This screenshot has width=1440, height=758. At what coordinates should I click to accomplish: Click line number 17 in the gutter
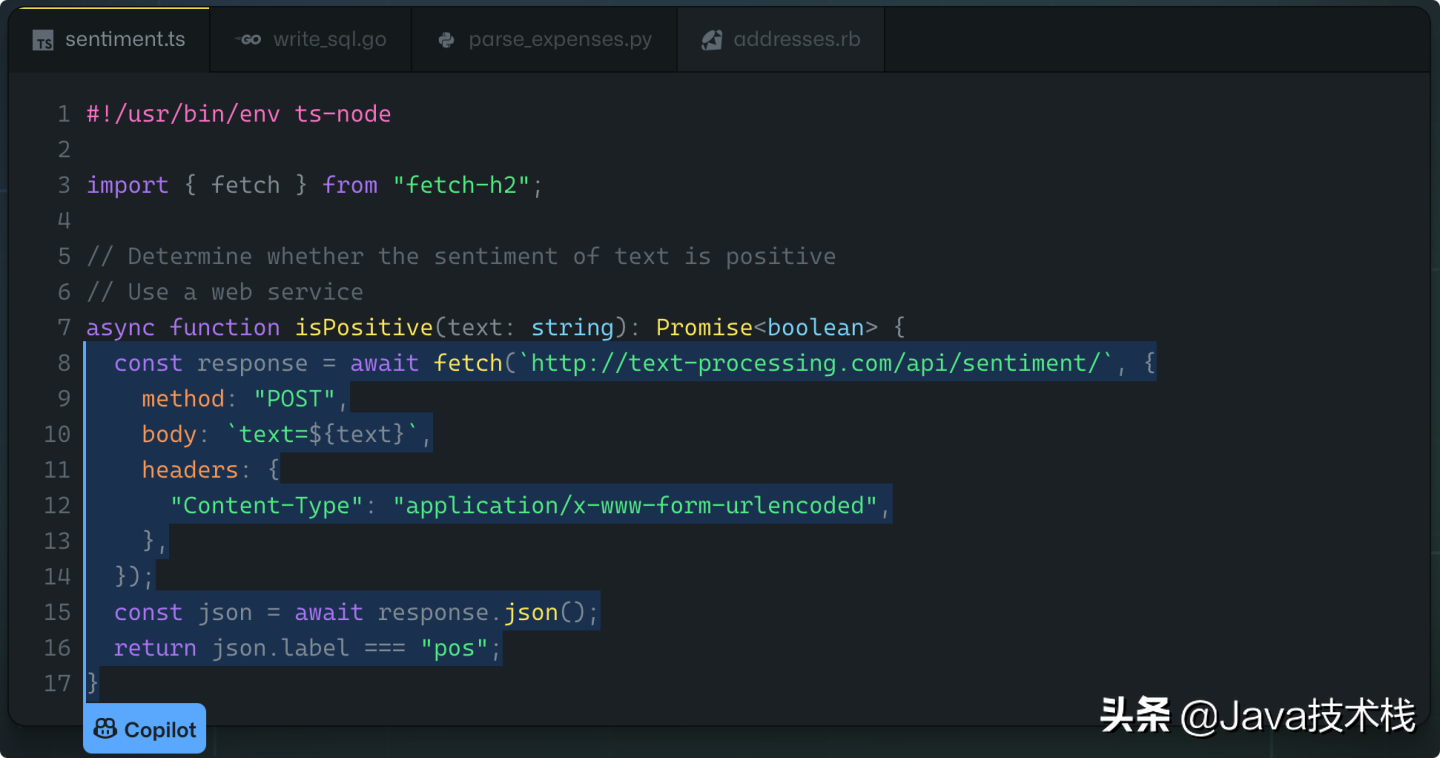point(58,683)
